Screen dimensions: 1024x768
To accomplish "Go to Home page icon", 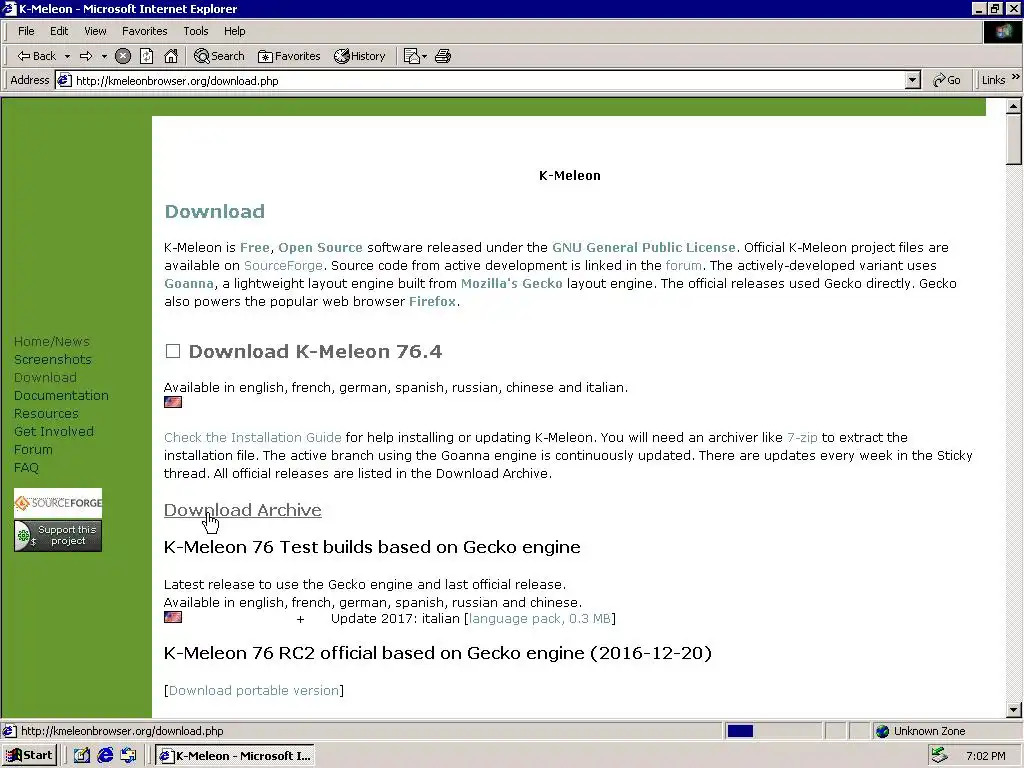I will (x=170, y=56).
